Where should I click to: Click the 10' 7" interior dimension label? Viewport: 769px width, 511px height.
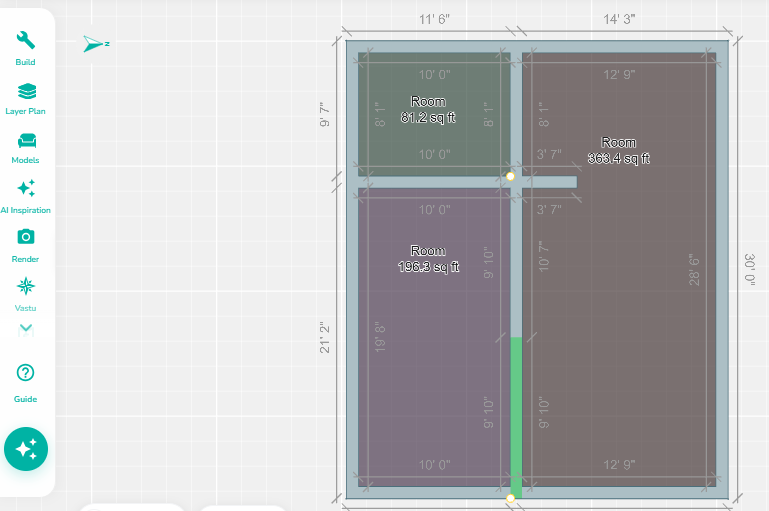click(x=543, y=256)
